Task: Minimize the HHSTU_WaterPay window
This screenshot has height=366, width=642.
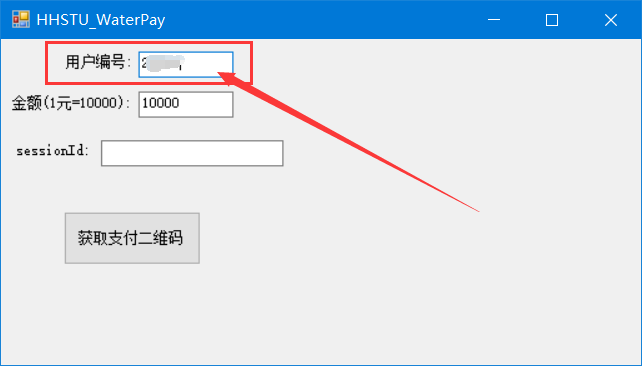Action: (x=494, y=20)
